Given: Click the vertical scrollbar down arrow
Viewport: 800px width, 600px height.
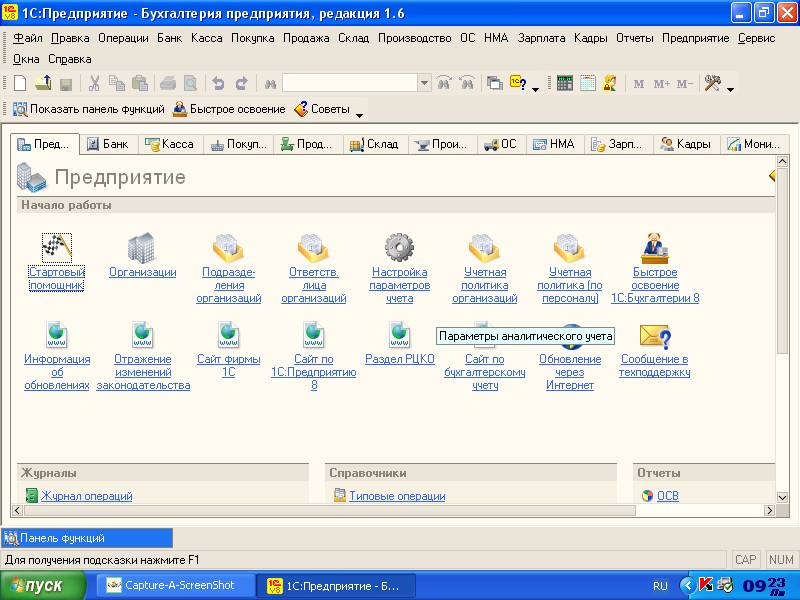Looking at the screenshot, I should pyautogui.click(x=782, y=497).
